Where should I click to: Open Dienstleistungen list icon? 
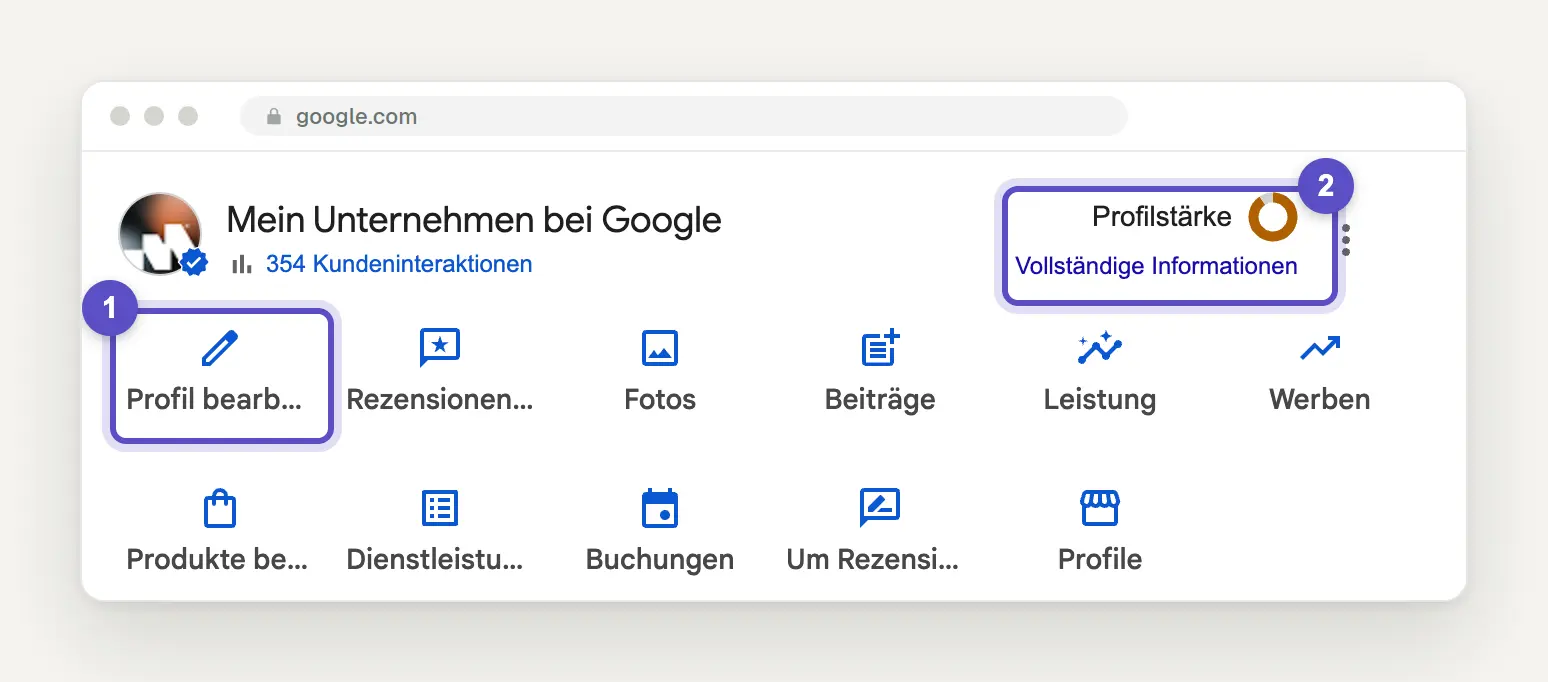(440, 508)
